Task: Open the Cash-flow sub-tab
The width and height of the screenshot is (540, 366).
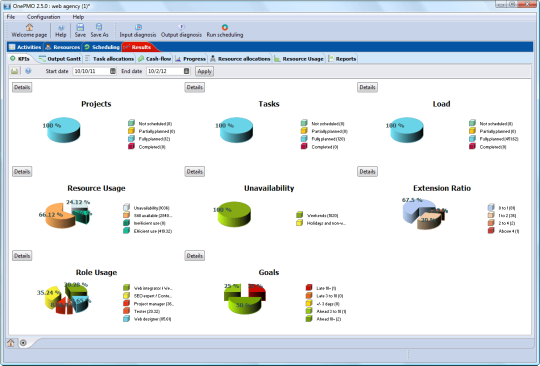Action: (155, 59)
